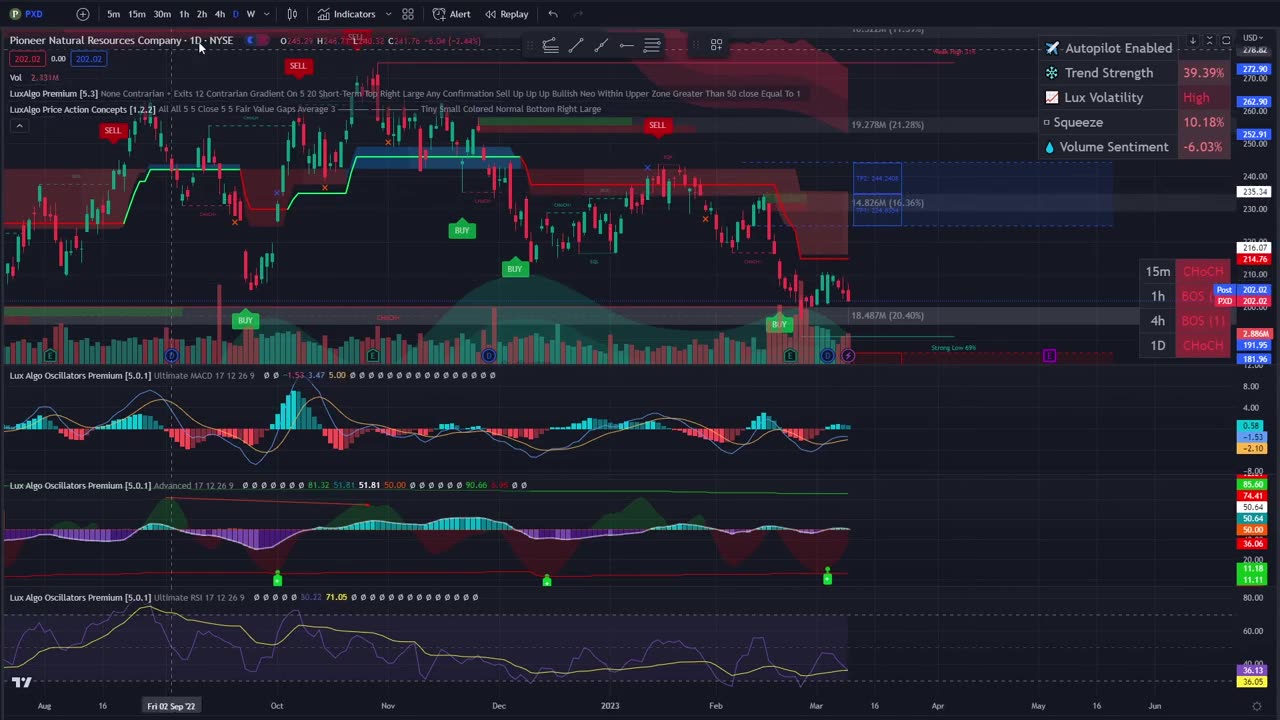This screenshot has width=1280, height=720.
Task: Open chart settings gear at bottom-right
Action: pos(1257,706)
